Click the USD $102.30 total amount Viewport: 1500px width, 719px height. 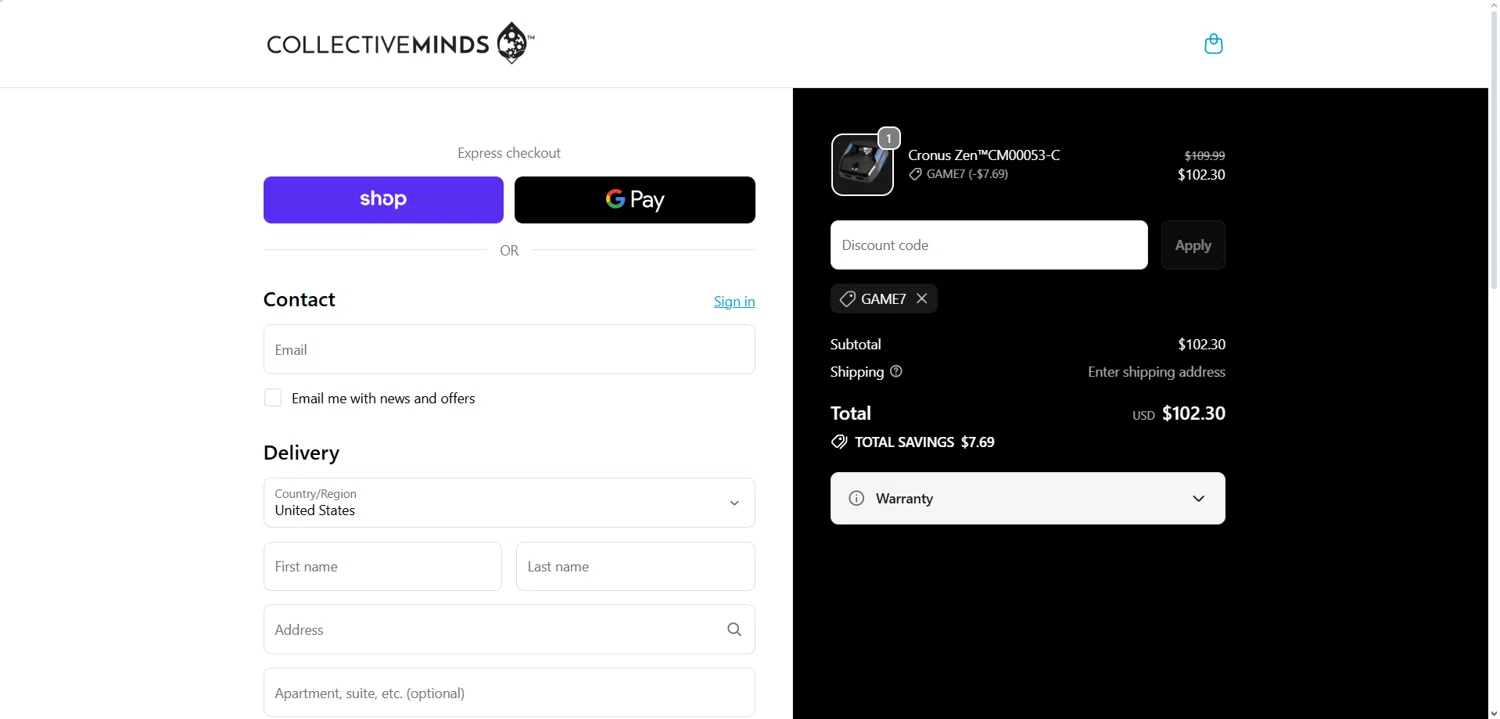point(1178,413)
